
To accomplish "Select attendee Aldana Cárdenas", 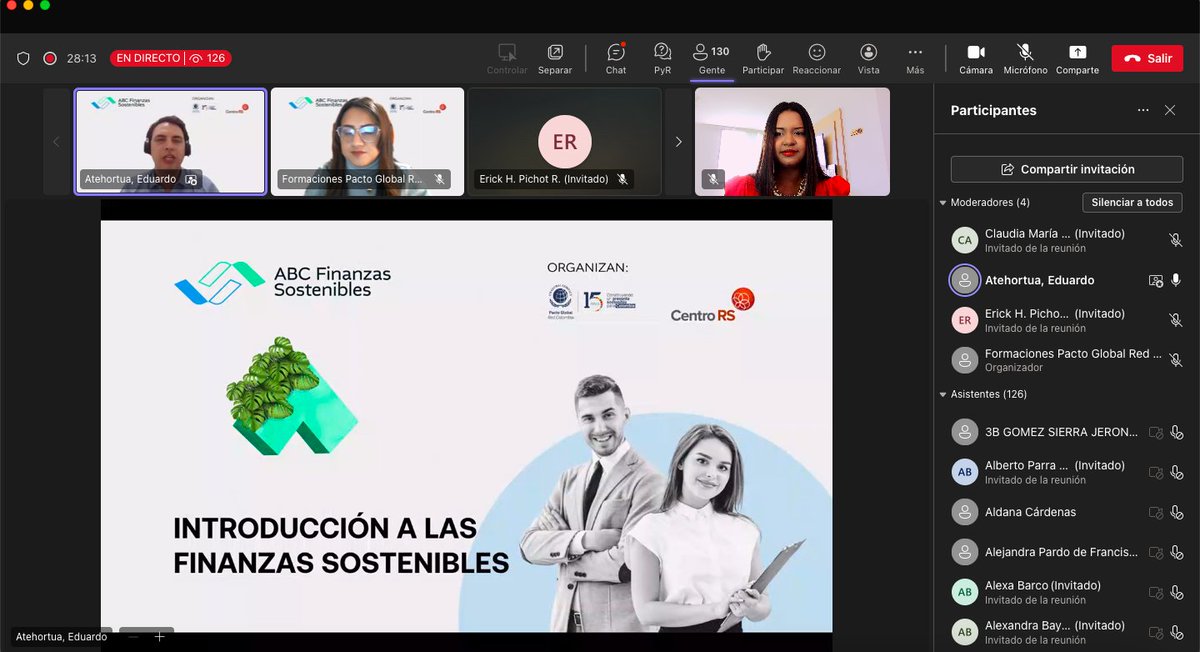I will point(1066,512).
